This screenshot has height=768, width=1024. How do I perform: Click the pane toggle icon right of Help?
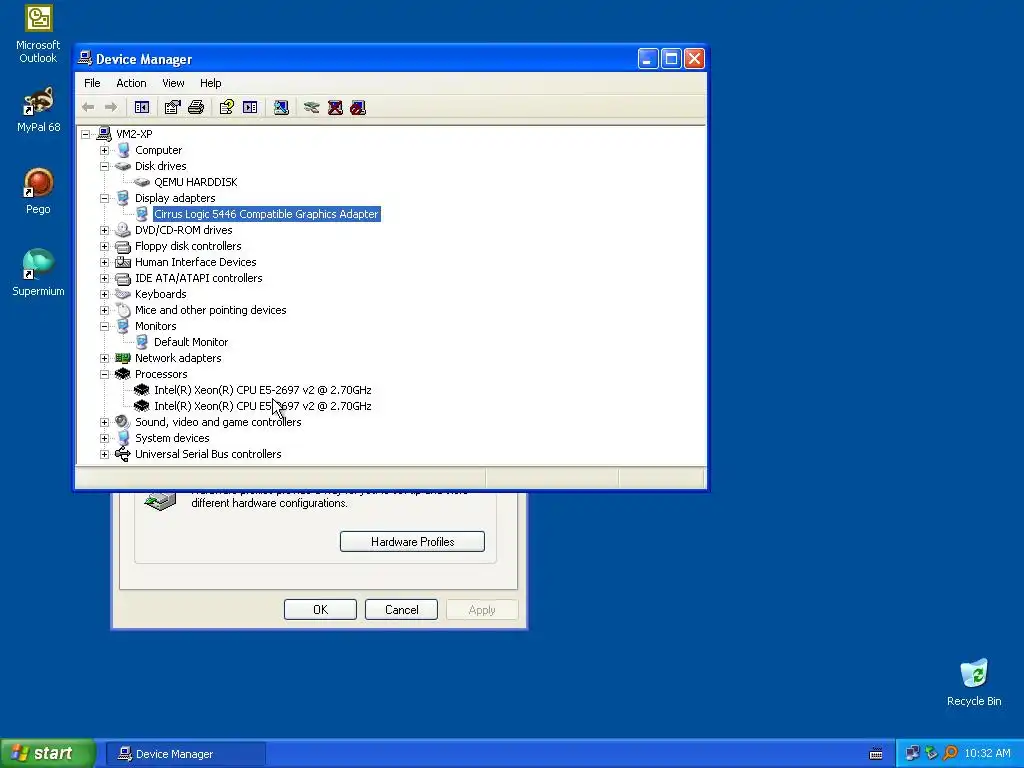tap(250, 107)
